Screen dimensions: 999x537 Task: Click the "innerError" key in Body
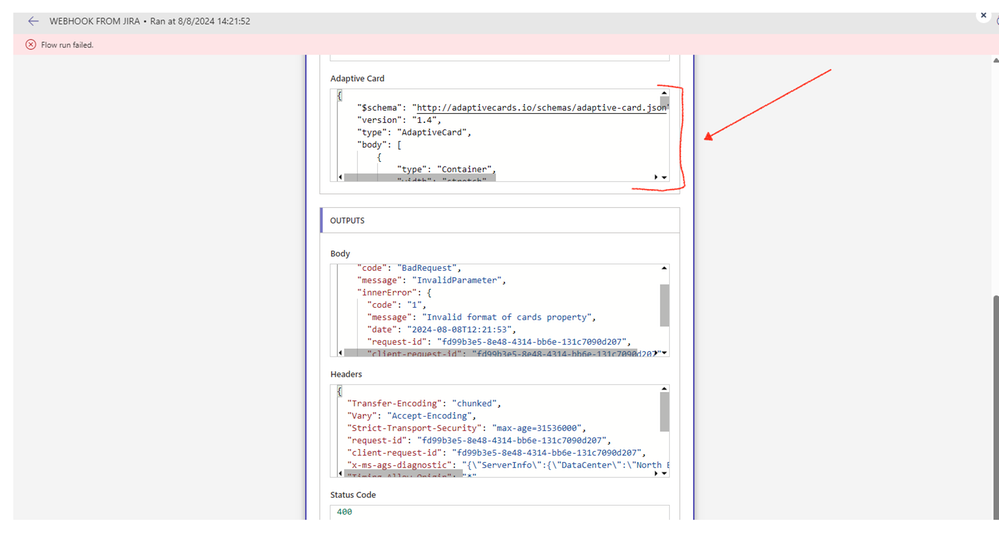point(387,292)
